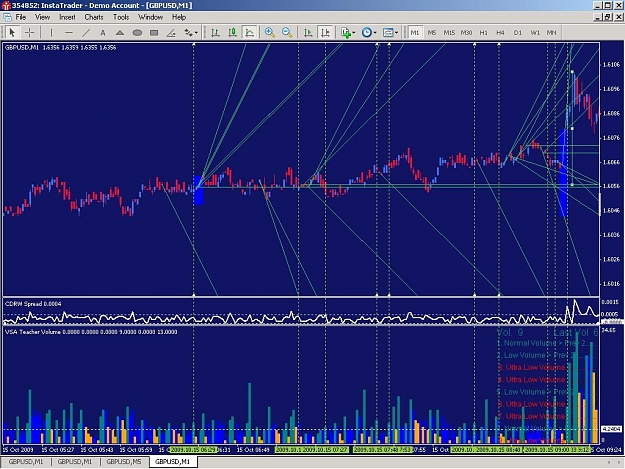Pick the trendline by angle tool
The image size is (625, 469).
pyautogui.click(x=171, y=32)
